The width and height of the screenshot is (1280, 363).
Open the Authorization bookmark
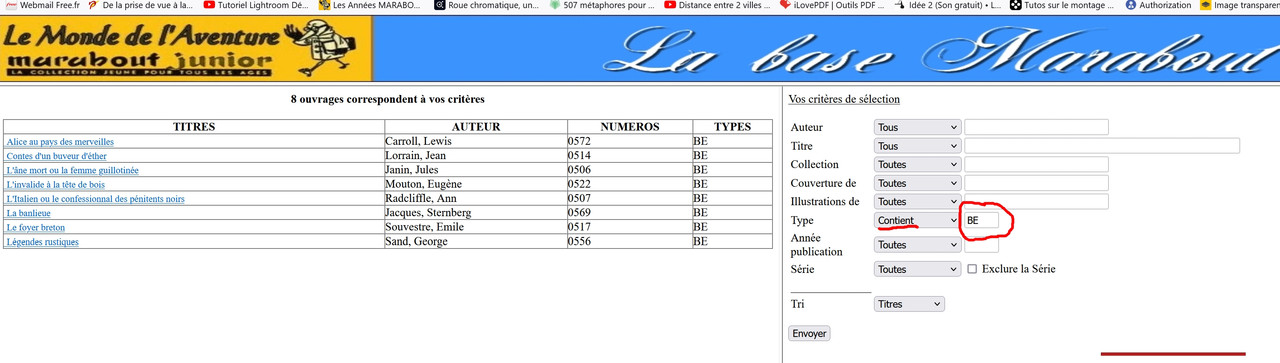(x=1158, y=5)
